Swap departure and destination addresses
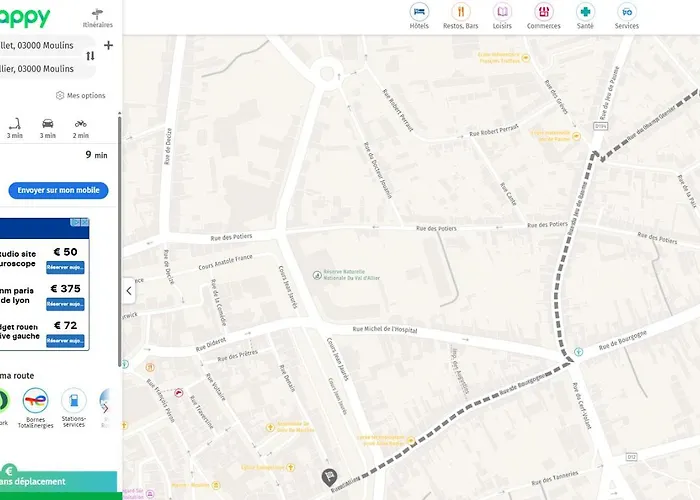Screen dimensions: 700x500 tap(91, 56)
